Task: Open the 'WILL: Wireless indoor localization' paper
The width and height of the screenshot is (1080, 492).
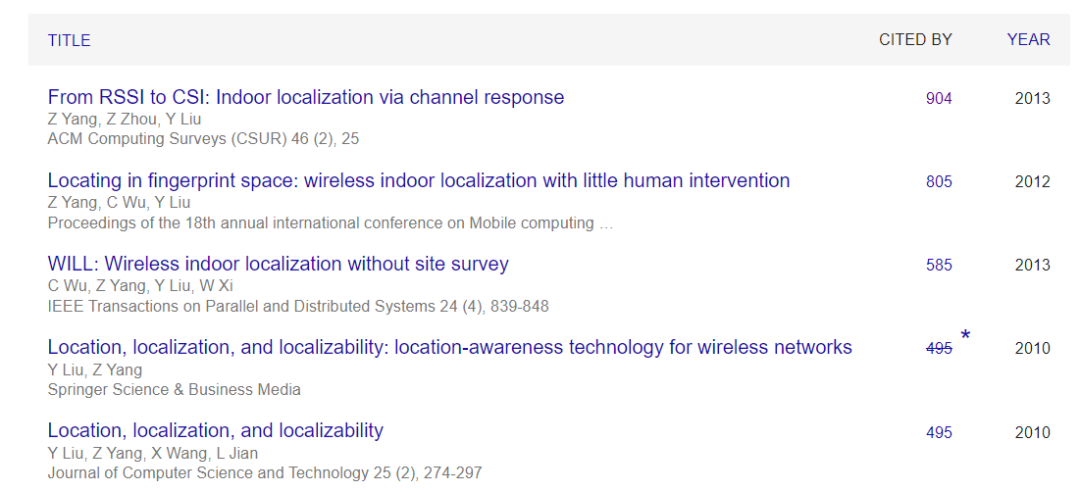Action: point(278,264)
